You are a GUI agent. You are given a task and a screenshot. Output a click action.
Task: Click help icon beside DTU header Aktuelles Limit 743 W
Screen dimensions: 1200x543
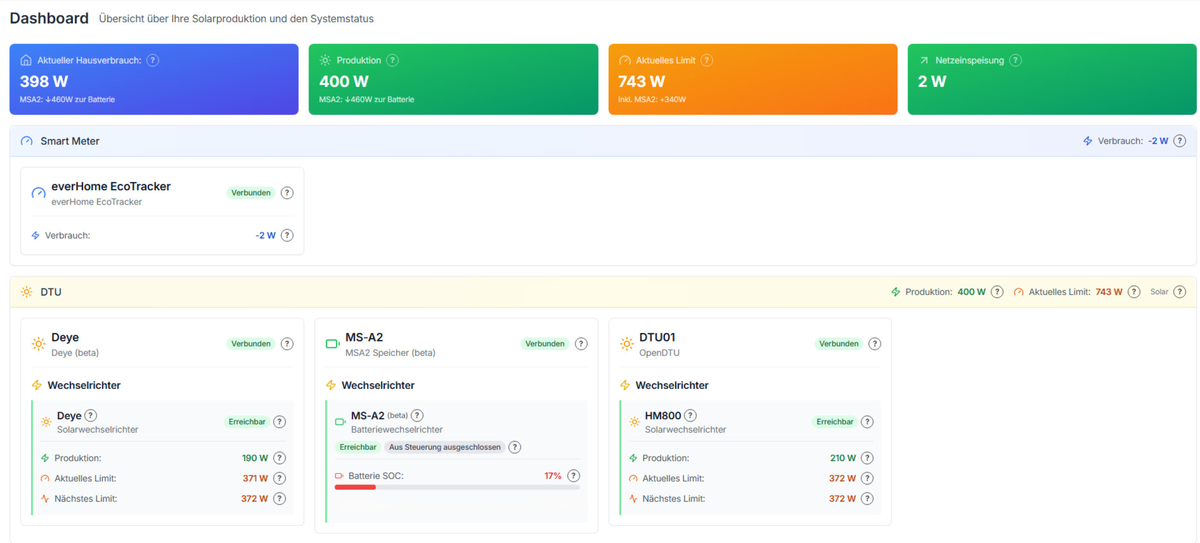pos(1134,292)
